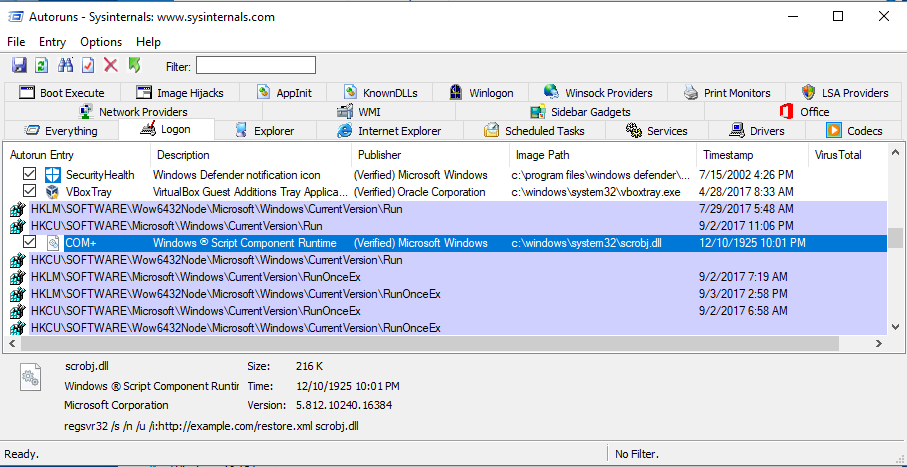Image resolution: width=907 pixels, height=467 pixels.
Task: Open the Entry menu
Action: tap(53, 42)
